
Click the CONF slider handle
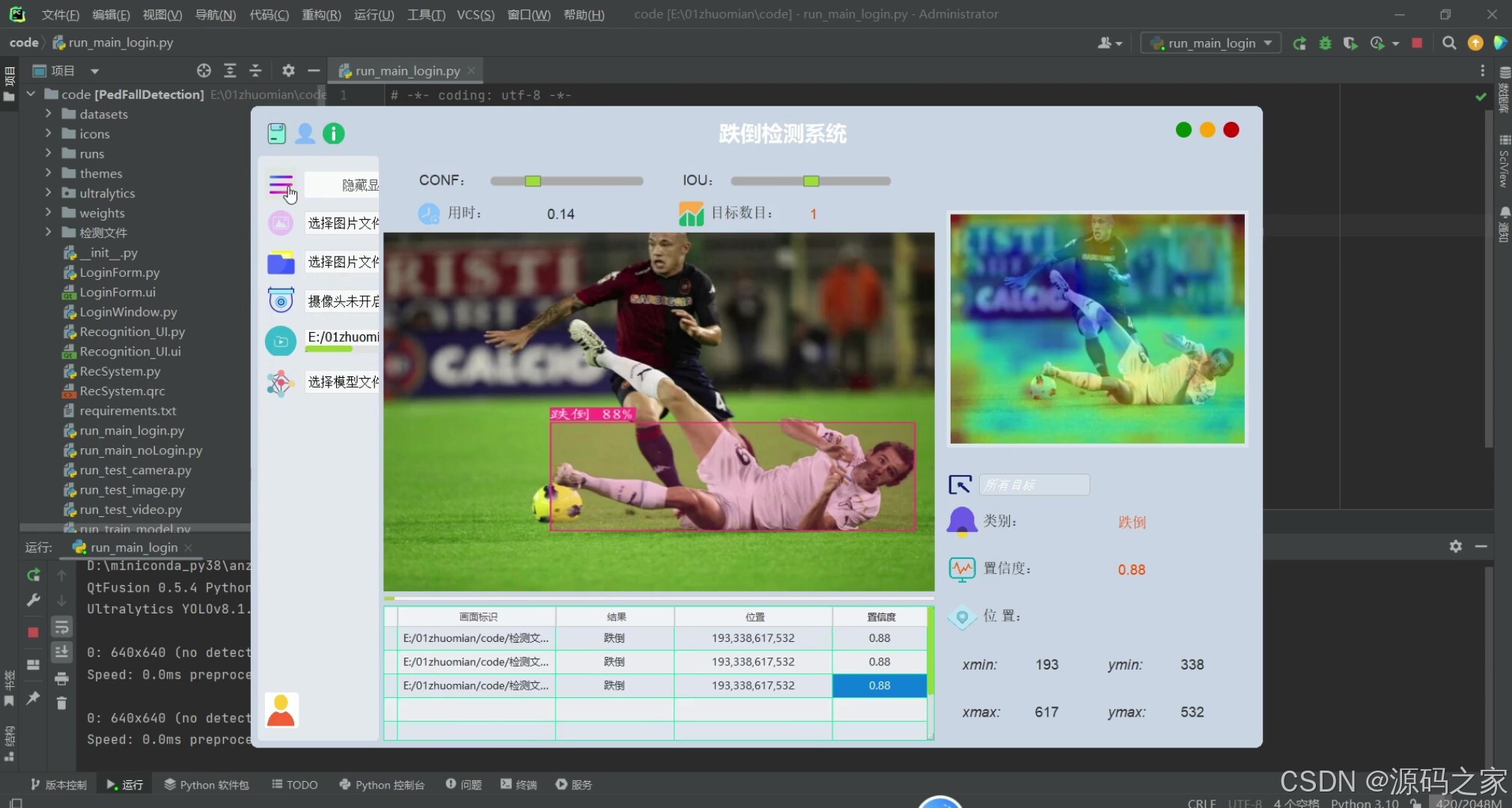tap(532, 181)
